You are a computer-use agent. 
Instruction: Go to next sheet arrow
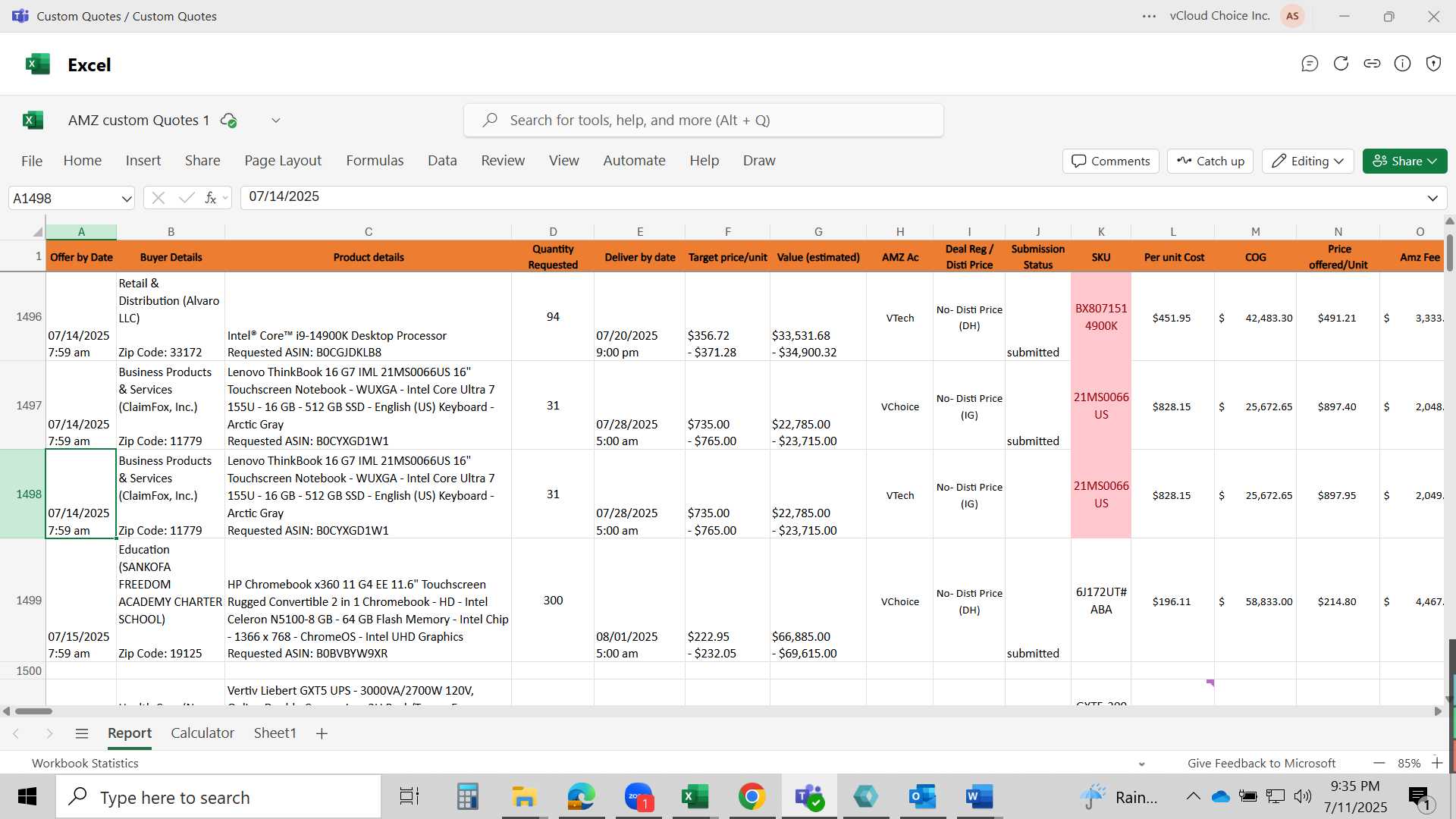[49, 733]
